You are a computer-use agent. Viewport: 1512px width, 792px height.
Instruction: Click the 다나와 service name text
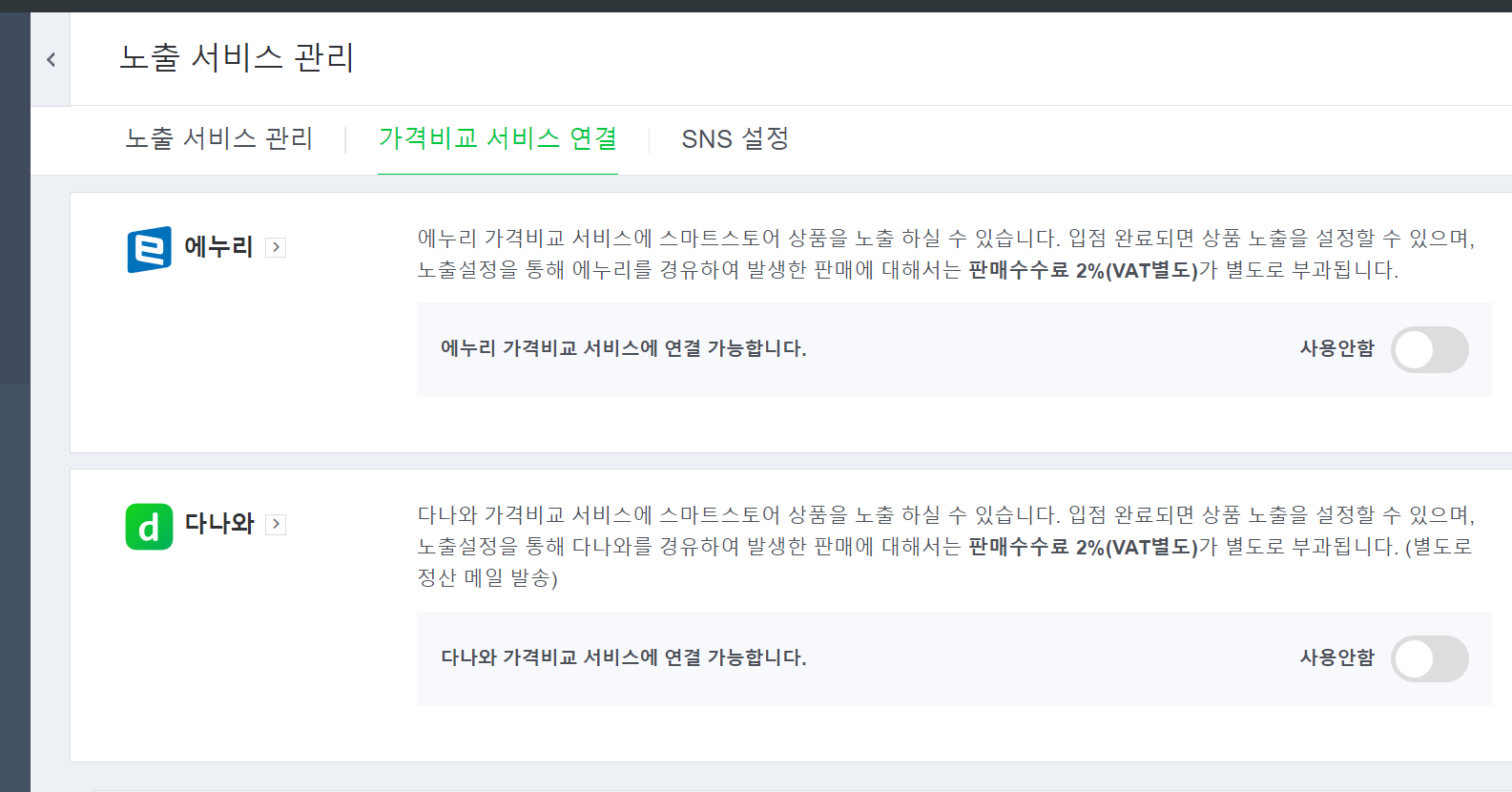219,524
